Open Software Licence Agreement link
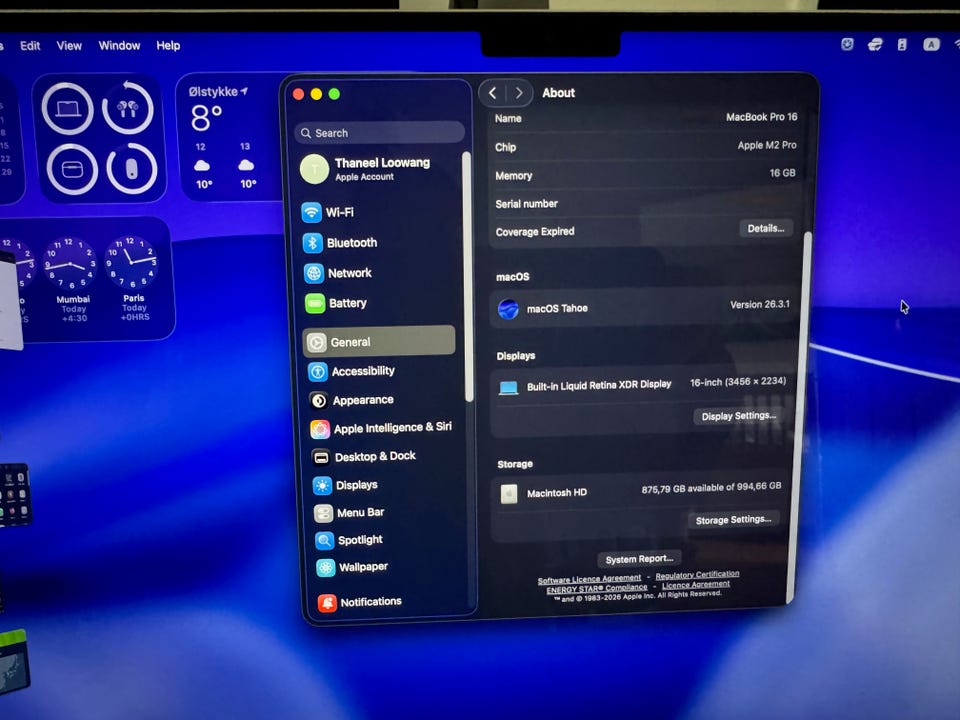This screenshot has width=960, height=720. coord(589,579)
